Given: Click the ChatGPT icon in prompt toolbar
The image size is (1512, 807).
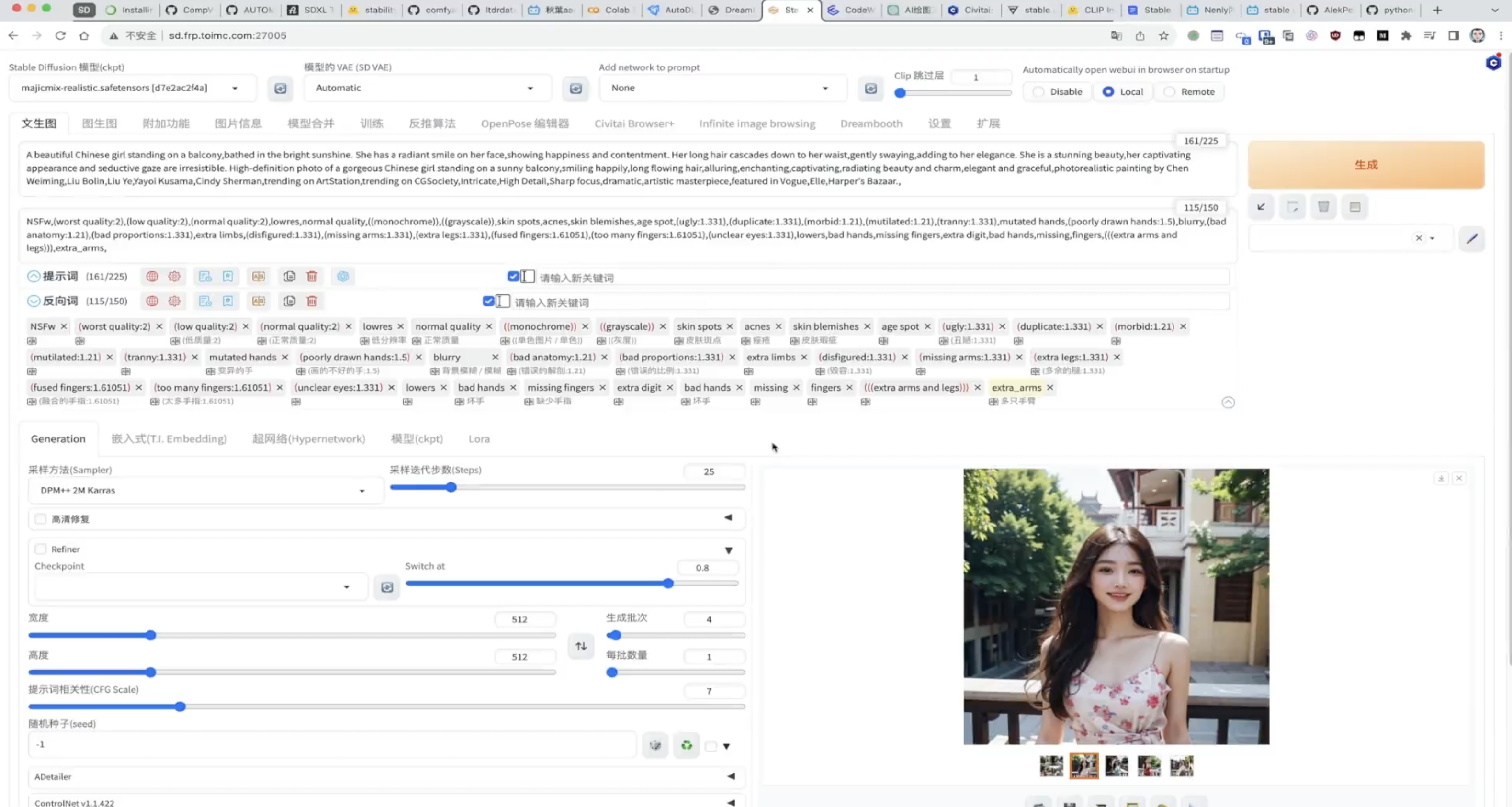Looking at the screenshot, I should click(x=343, y=277).
